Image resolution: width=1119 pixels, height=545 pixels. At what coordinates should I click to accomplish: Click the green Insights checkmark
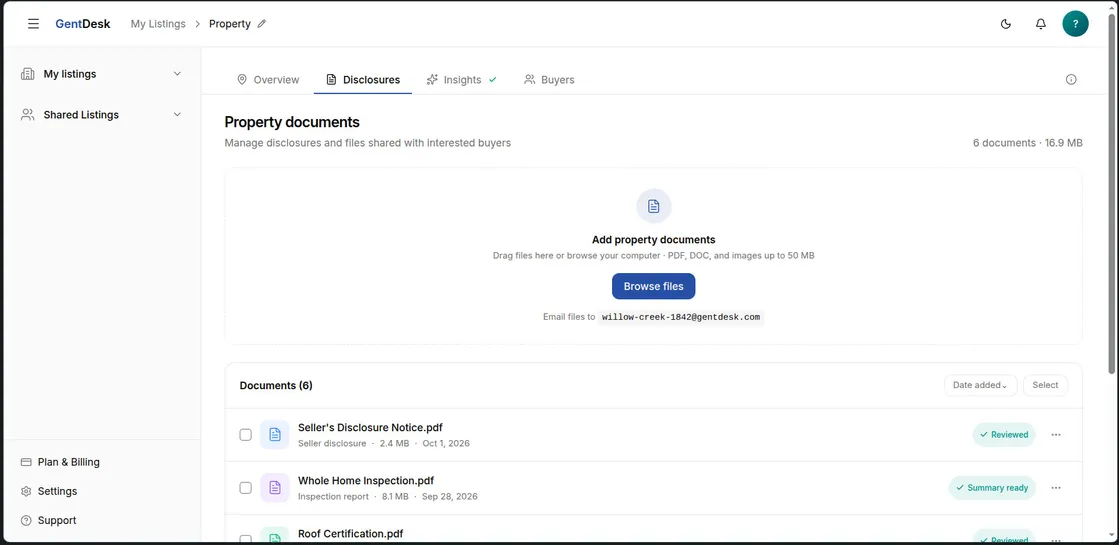492,79
